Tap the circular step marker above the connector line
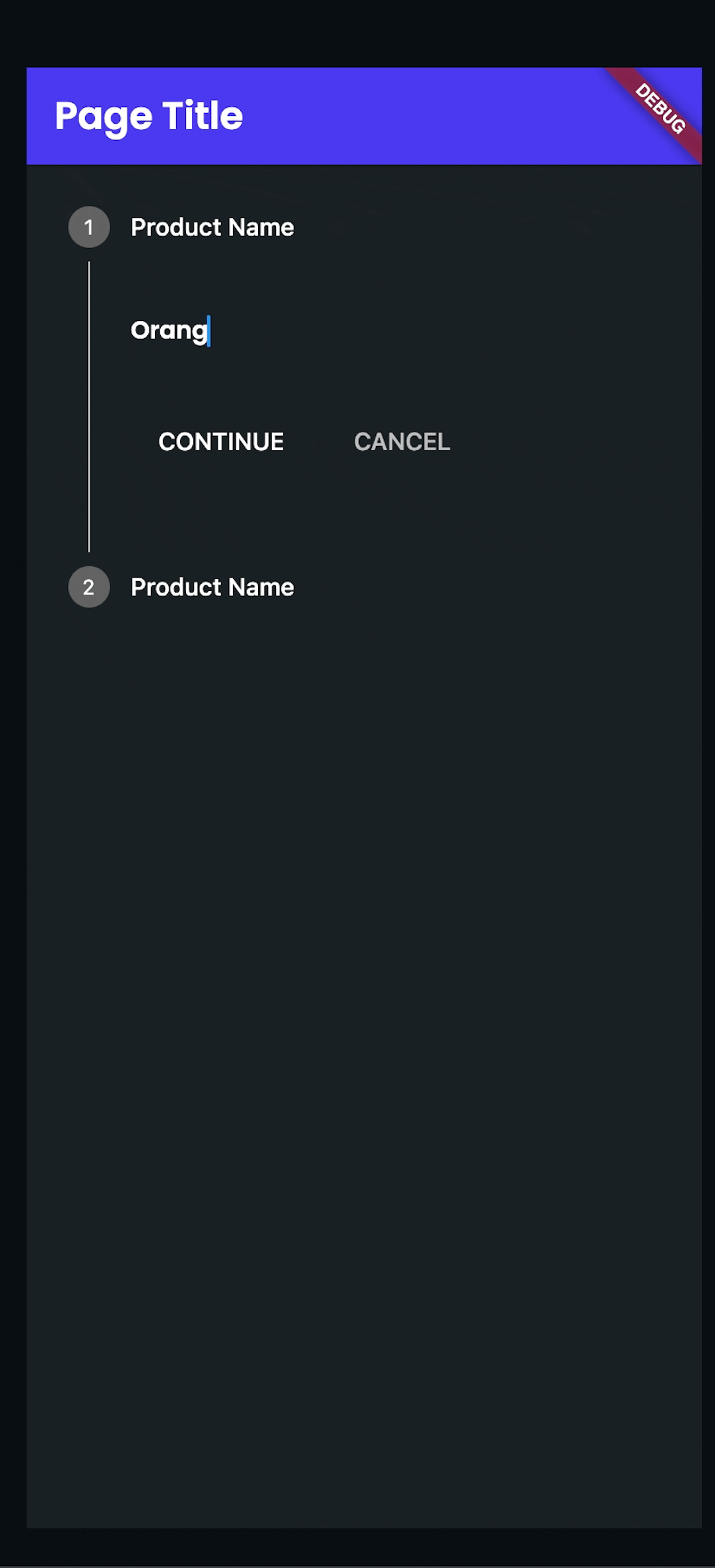Image resolution: width=715 pixels, height=1568 pixels. tap(89, 227)
